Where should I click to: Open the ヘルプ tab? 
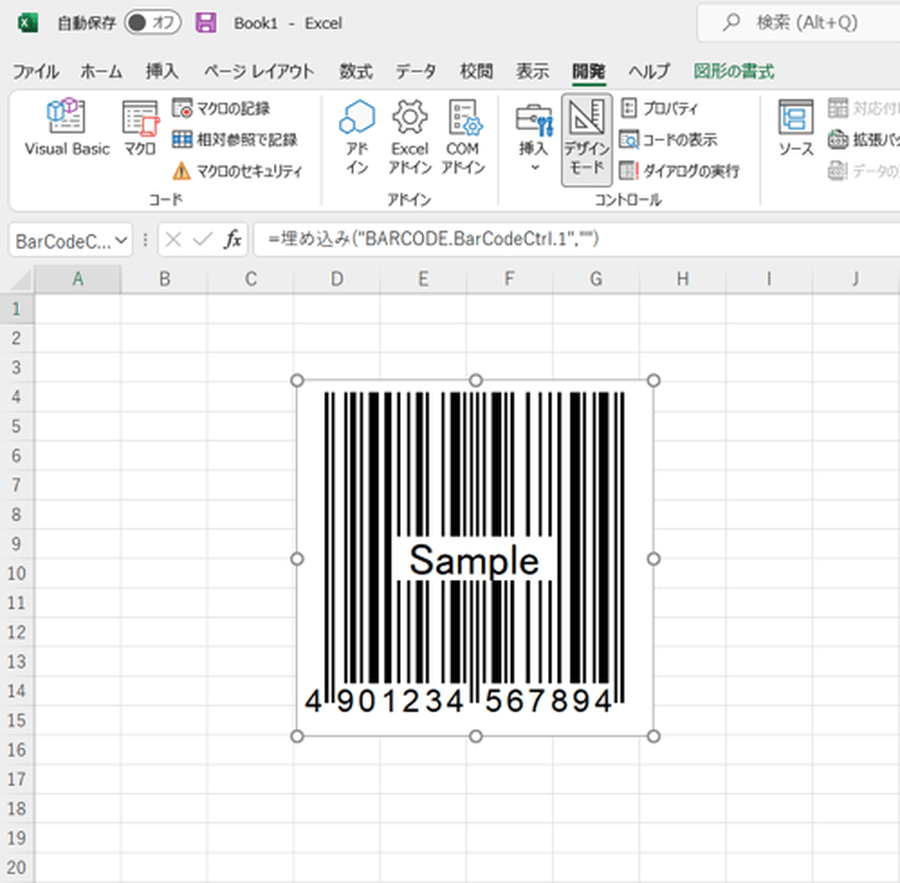pyautogui.click(x=649, y=72)
